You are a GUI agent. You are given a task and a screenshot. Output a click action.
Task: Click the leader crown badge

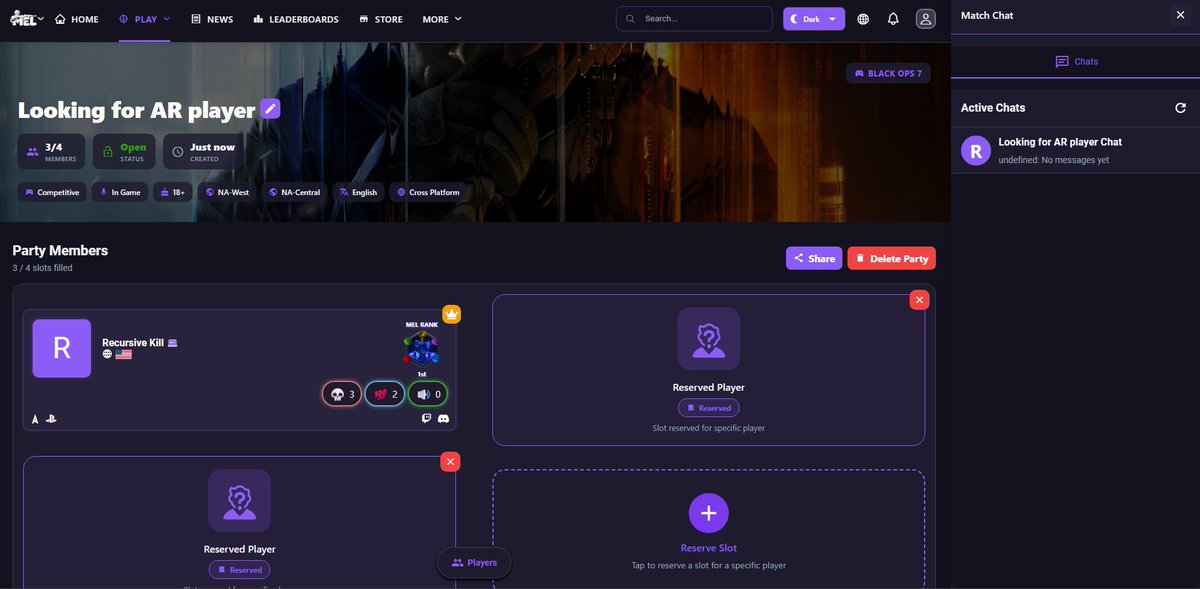click(452, 314)
